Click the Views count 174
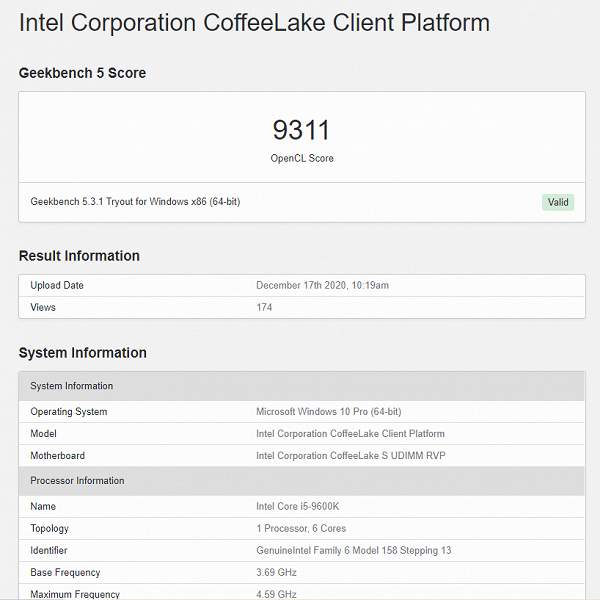The width and height of the screenshot is (600, 600). click(x=264, y=308)
